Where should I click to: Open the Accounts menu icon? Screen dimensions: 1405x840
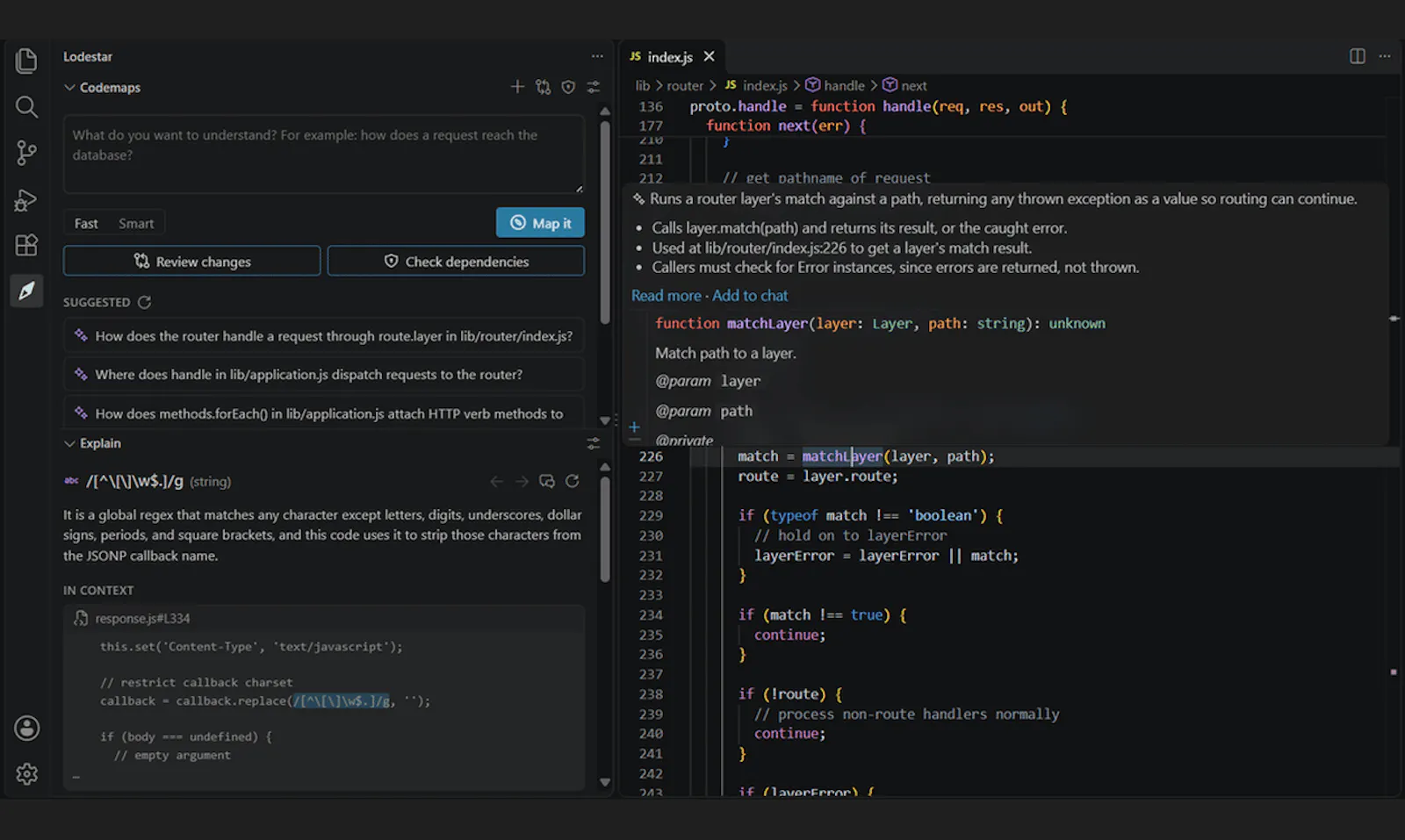tap(26, 728)
